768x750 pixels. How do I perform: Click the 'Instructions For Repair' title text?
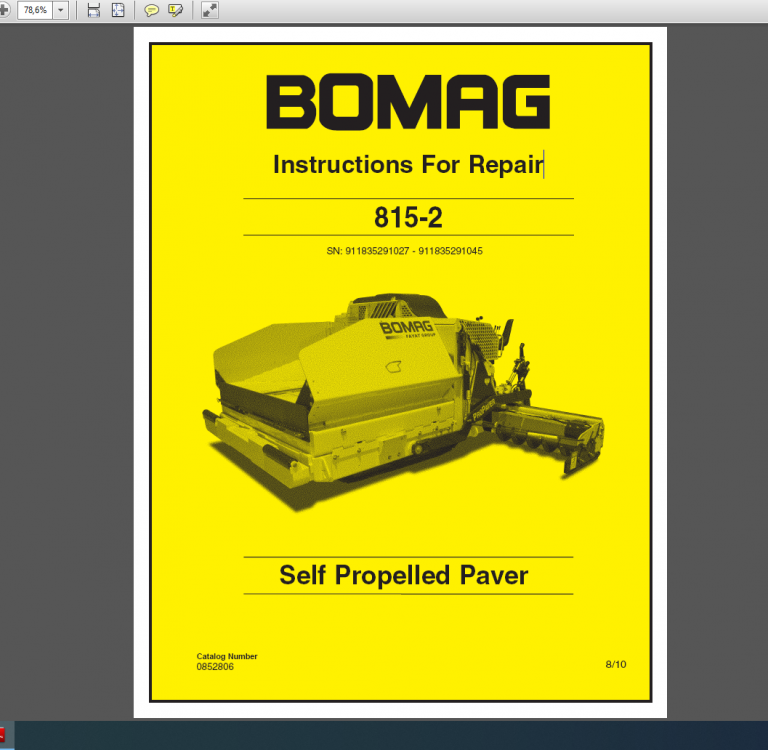click(x=408, y=165)
